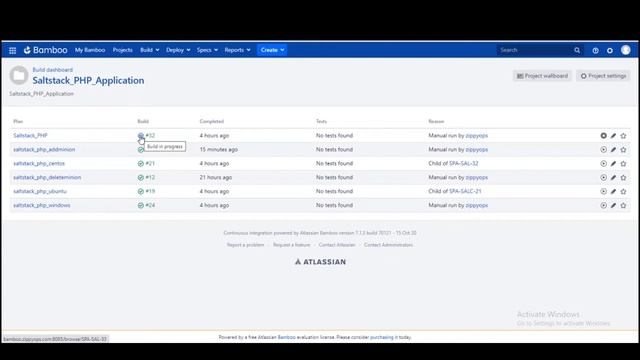Click success status icon of build #24
This screenshot has width=640, height=360.
click(141, 205)
